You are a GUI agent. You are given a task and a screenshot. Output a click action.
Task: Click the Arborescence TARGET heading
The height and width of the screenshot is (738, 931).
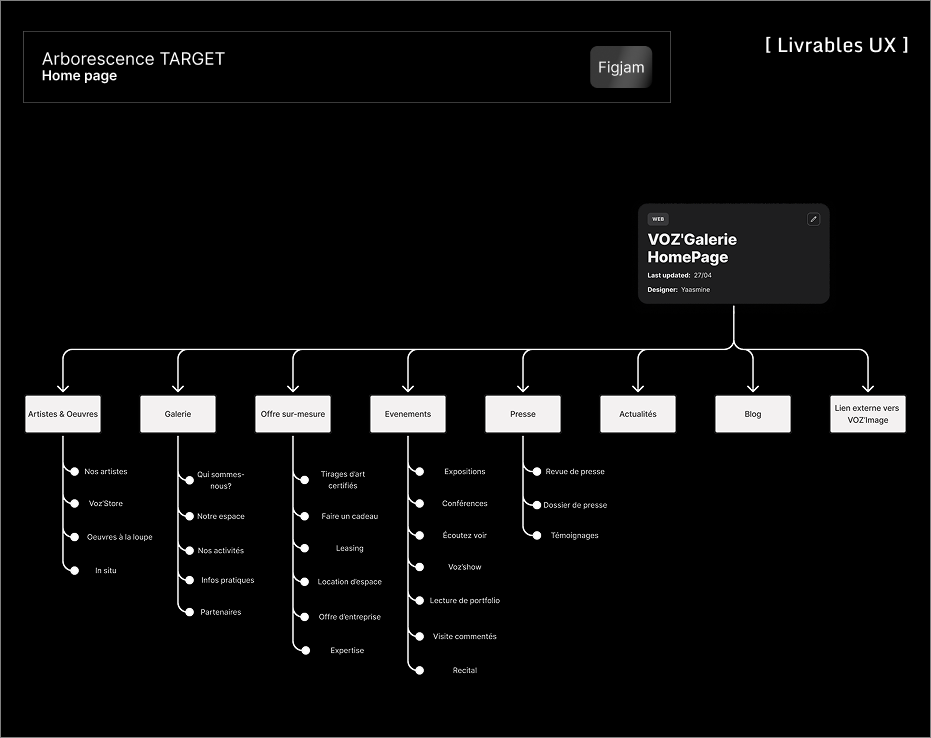[133, 59]
